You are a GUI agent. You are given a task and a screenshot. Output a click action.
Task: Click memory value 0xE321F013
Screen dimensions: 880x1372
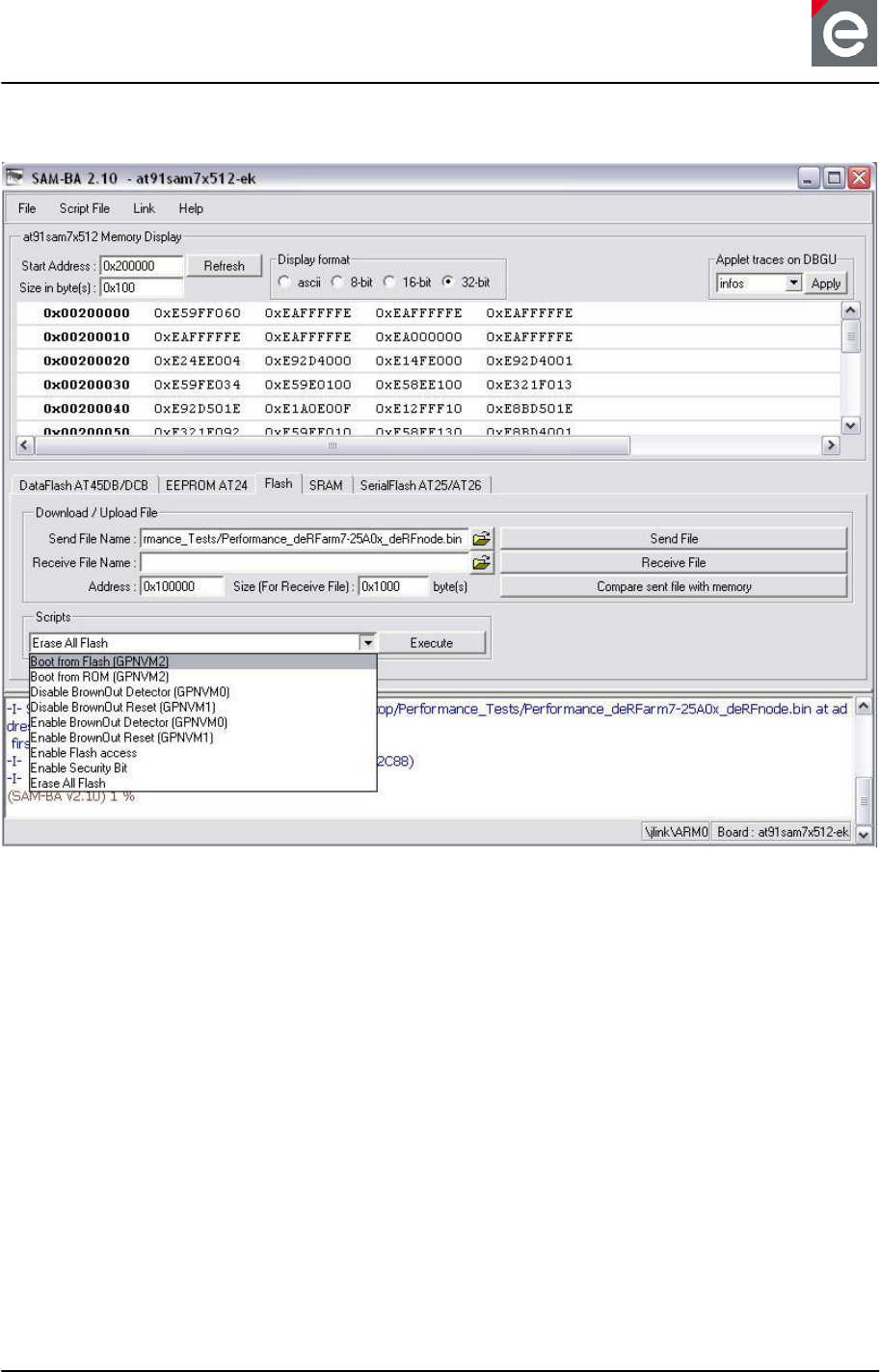(x=529, y=385)
